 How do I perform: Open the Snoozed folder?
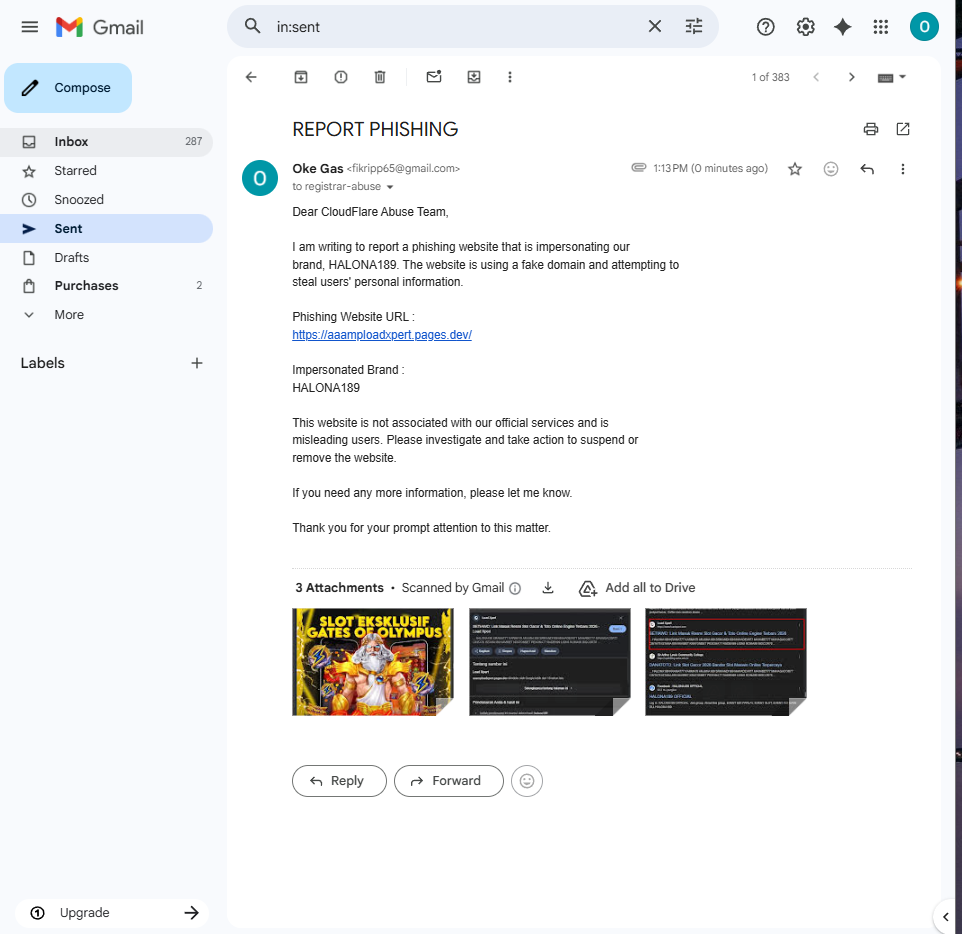[x=107, y=199]
